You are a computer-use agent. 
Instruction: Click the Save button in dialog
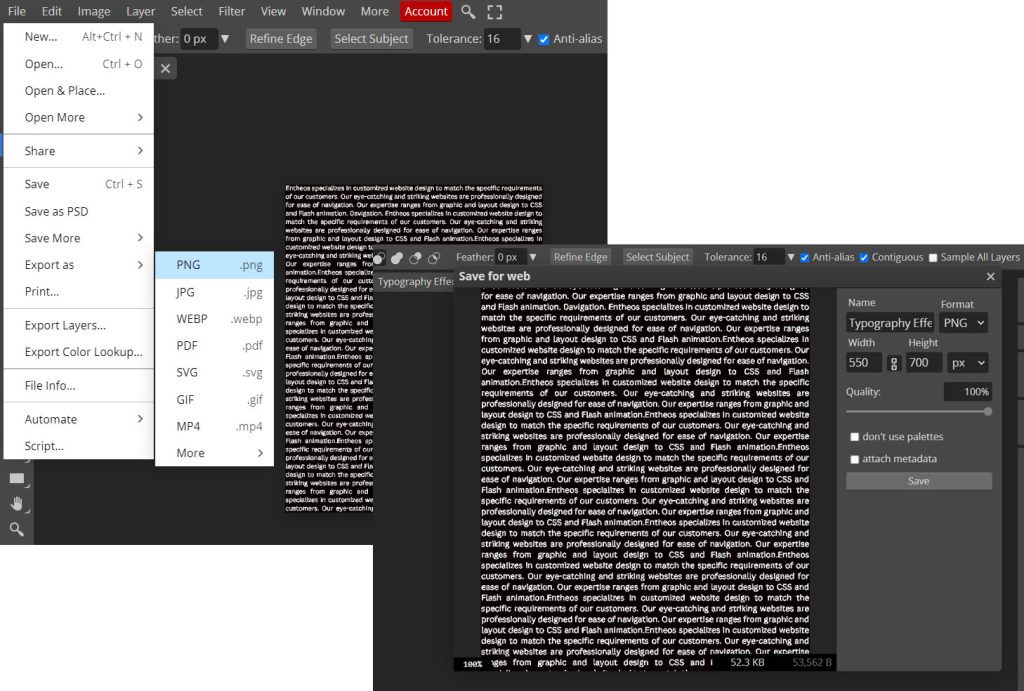click(x=918, y=481)
